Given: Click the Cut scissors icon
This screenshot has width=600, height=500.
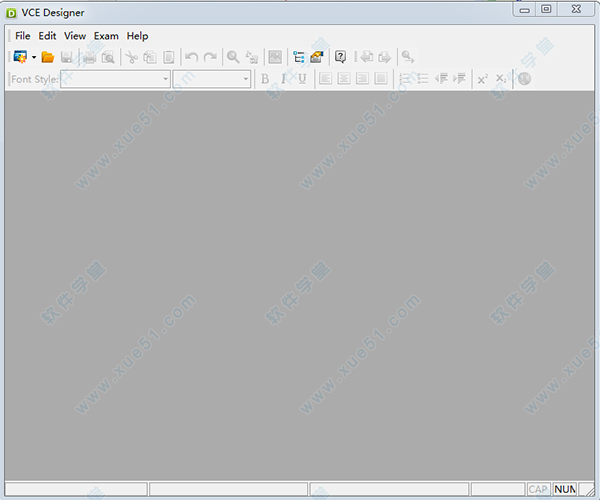Looking at the screenshot, I should [x=132, y=57].
